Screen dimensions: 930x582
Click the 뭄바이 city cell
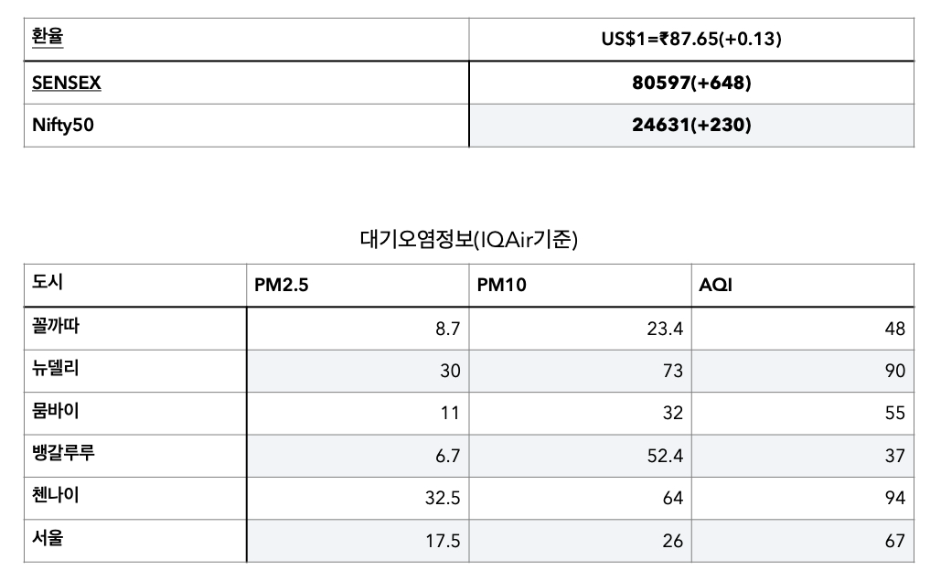click(56, 411)
